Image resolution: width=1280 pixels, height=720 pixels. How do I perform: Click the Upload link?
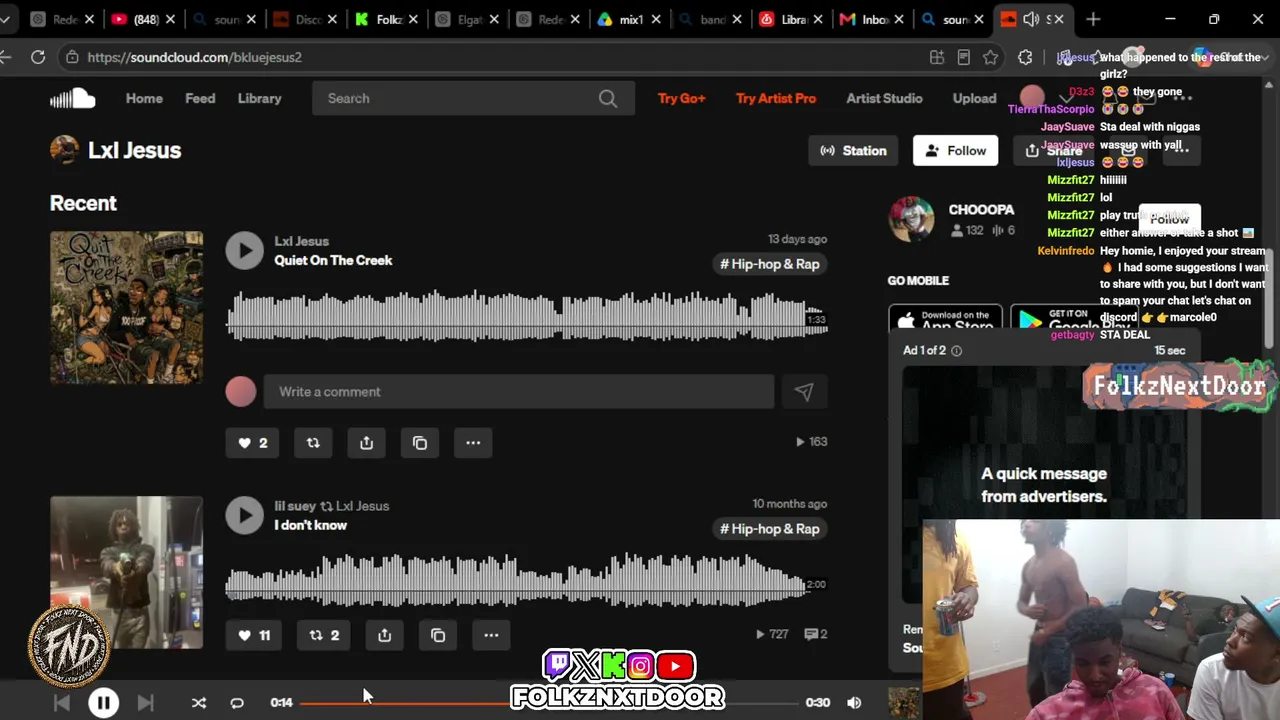[974, 98]
